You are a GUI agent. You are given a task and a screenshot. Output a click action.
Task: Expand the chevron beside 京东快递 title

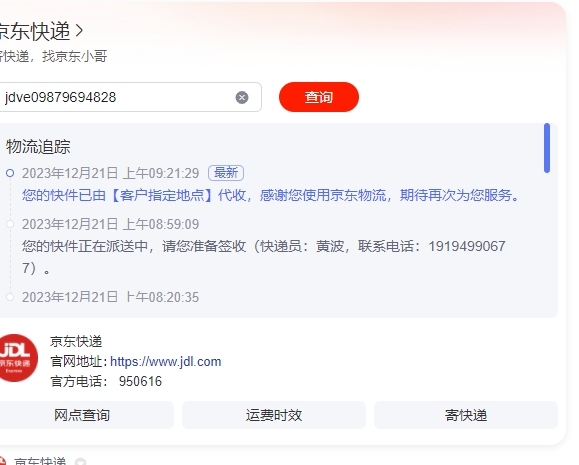tap(79, 31)
